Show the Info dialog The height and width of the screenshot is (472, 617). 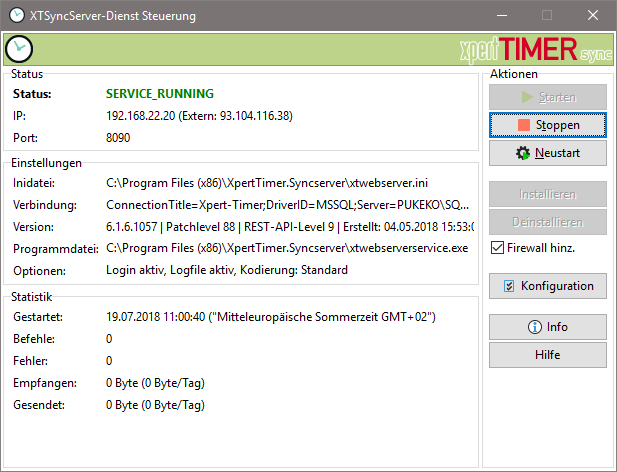point(547,327)
